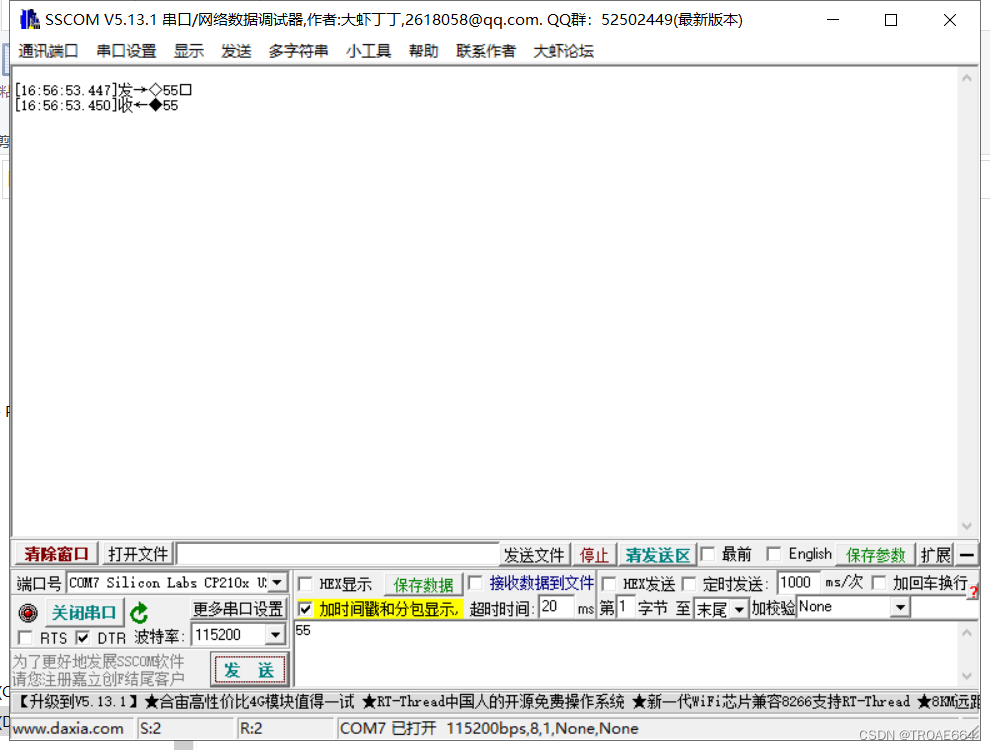This screenshot has width=990, height=750.
Task: Click the 16:56:53.450 received log line
Action: 97,105
